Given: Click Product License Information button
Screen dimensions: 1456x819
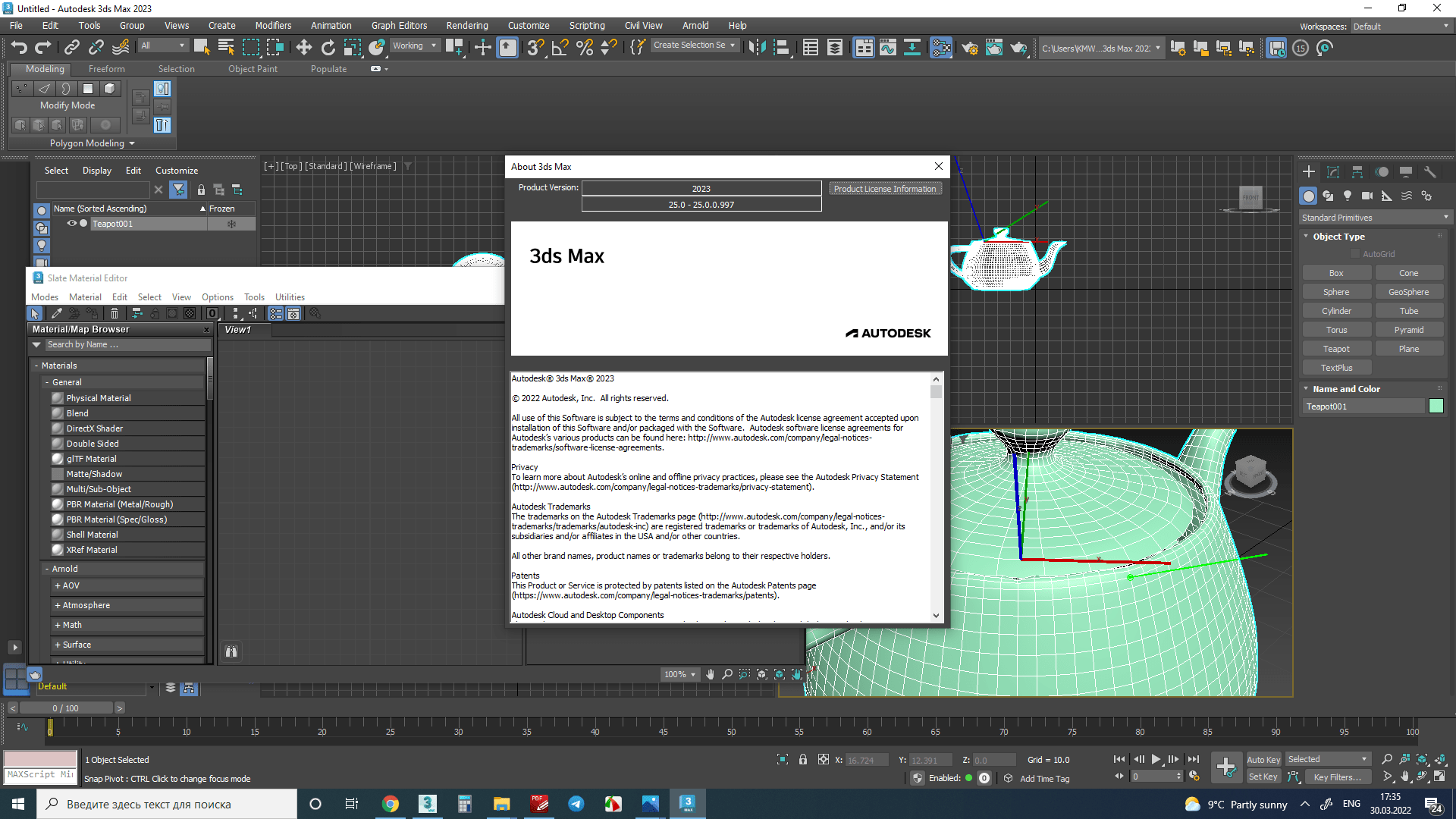Looking at the screenshot, I should [x=884, y=189].
